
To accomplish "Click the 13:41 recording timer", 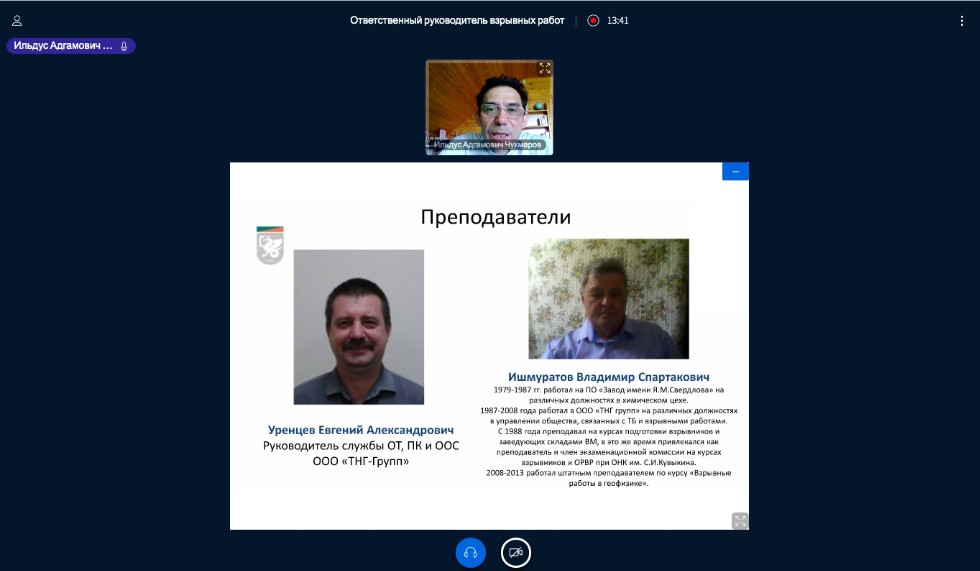I will 618,20.
